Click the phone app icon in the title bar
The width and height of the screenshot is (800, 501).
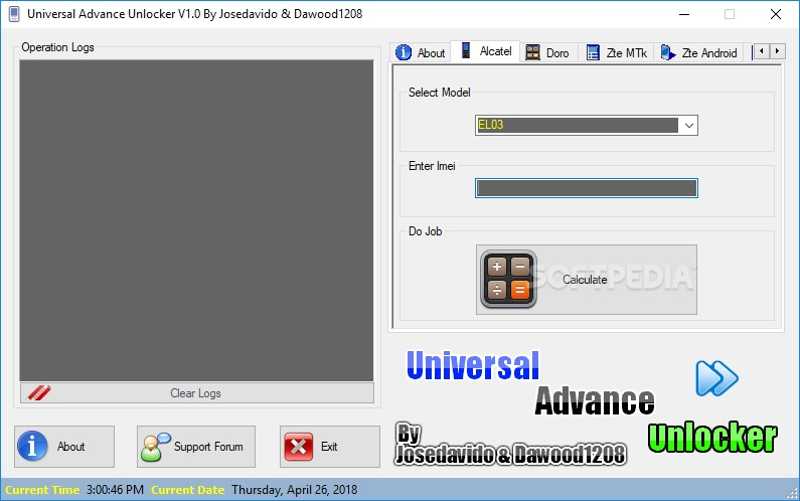pyautogui.click(x=13, y=14)
